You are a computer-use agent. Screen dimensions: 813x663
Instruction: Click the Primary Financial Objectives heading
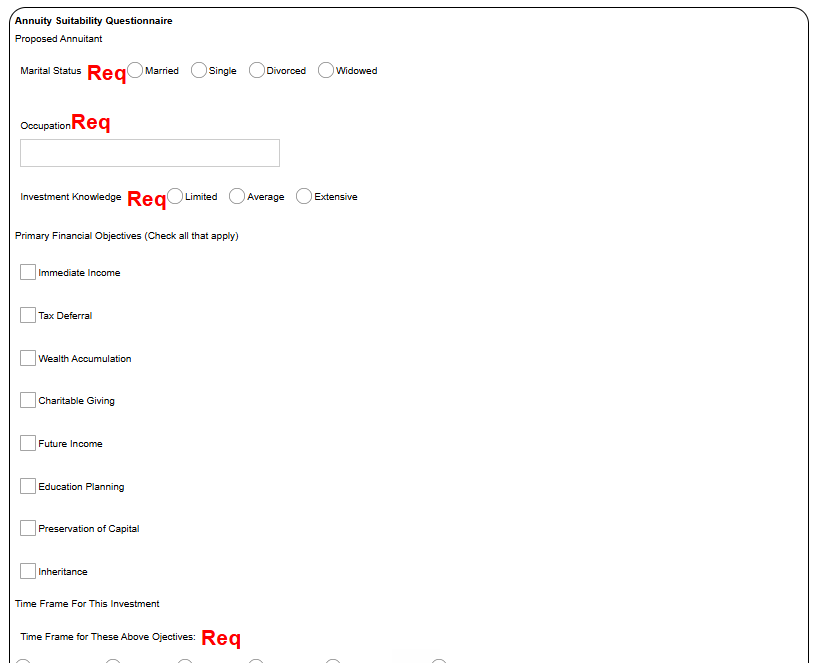click(127, 236)
